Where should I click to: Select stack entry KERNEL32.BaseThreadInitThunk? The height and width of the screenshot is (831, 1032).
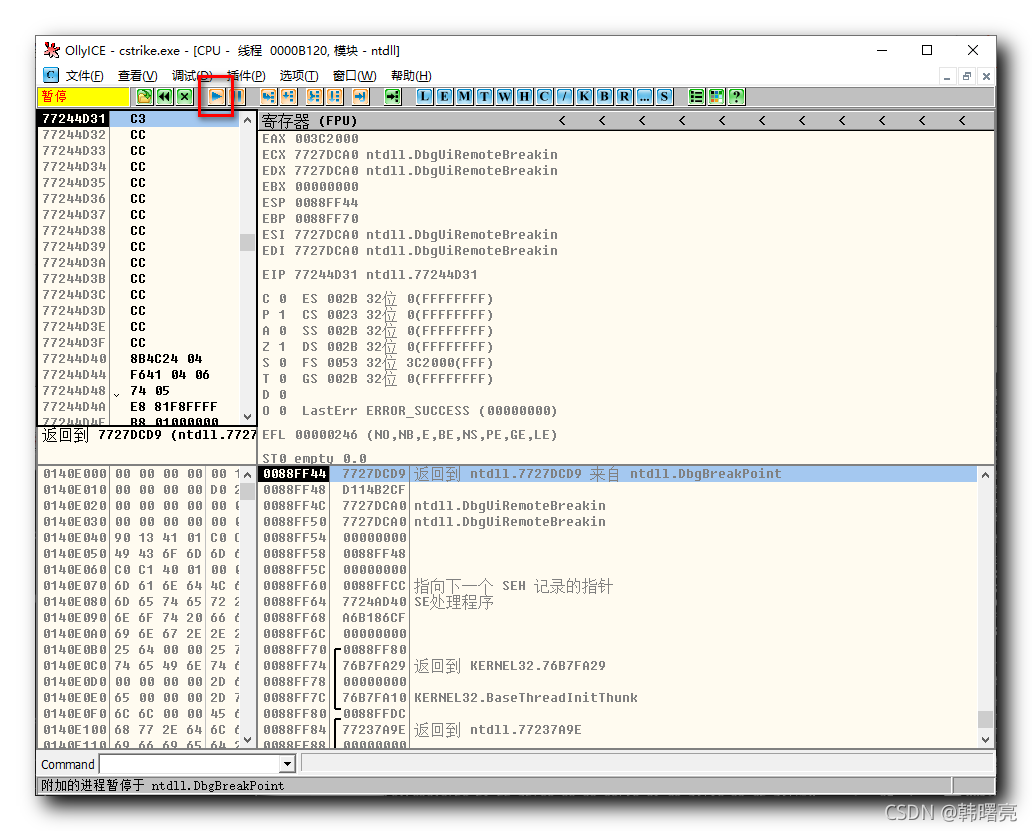pyautogui.click(x=526, y=697)
